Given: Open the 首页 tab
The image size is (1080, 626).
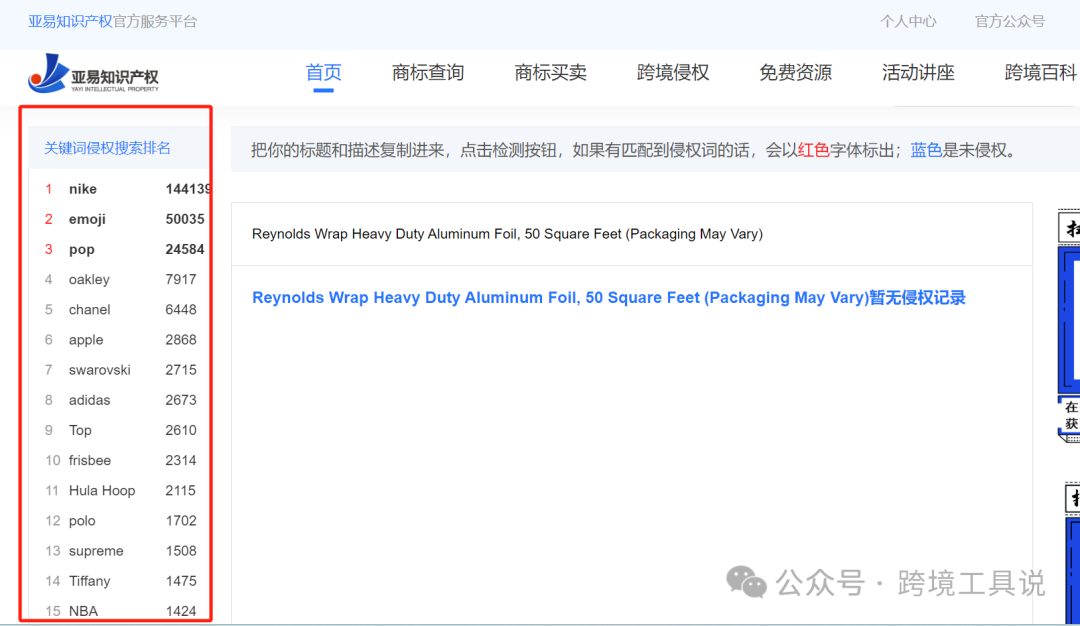Looking at the screenshot, I should (323, 72).
